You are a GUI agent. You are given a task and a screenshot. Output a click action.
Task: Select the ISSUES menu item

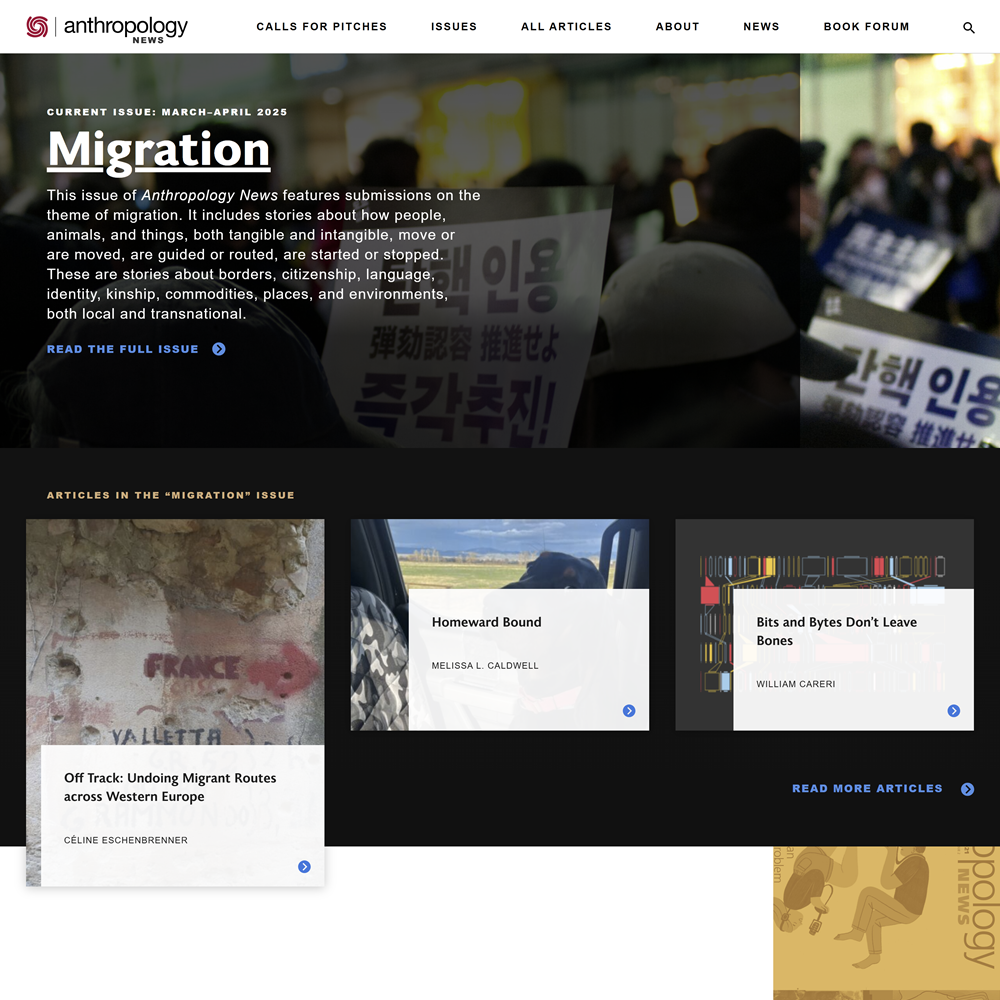coord(454,27)
